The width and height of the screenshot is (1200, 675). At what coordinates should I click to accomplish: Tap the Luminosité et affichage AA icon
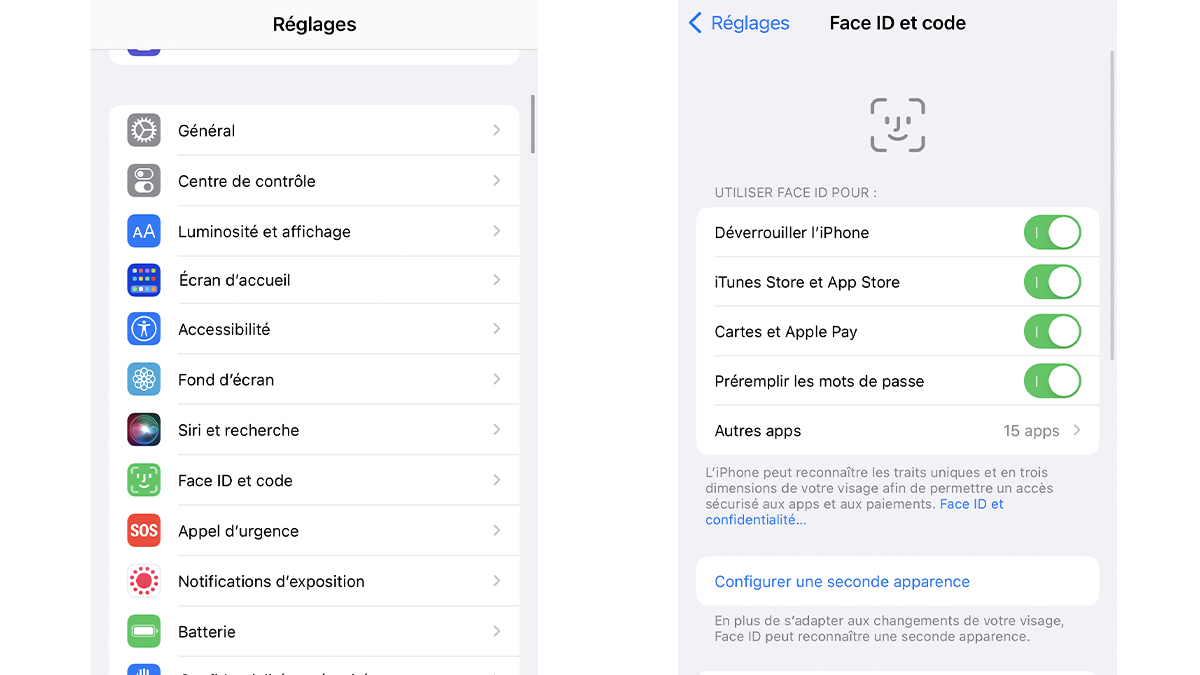[x=144, y=231]
